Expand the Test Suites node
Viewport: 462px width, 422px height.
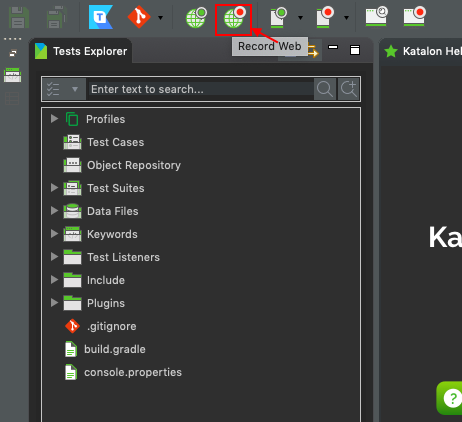point(54,188)
